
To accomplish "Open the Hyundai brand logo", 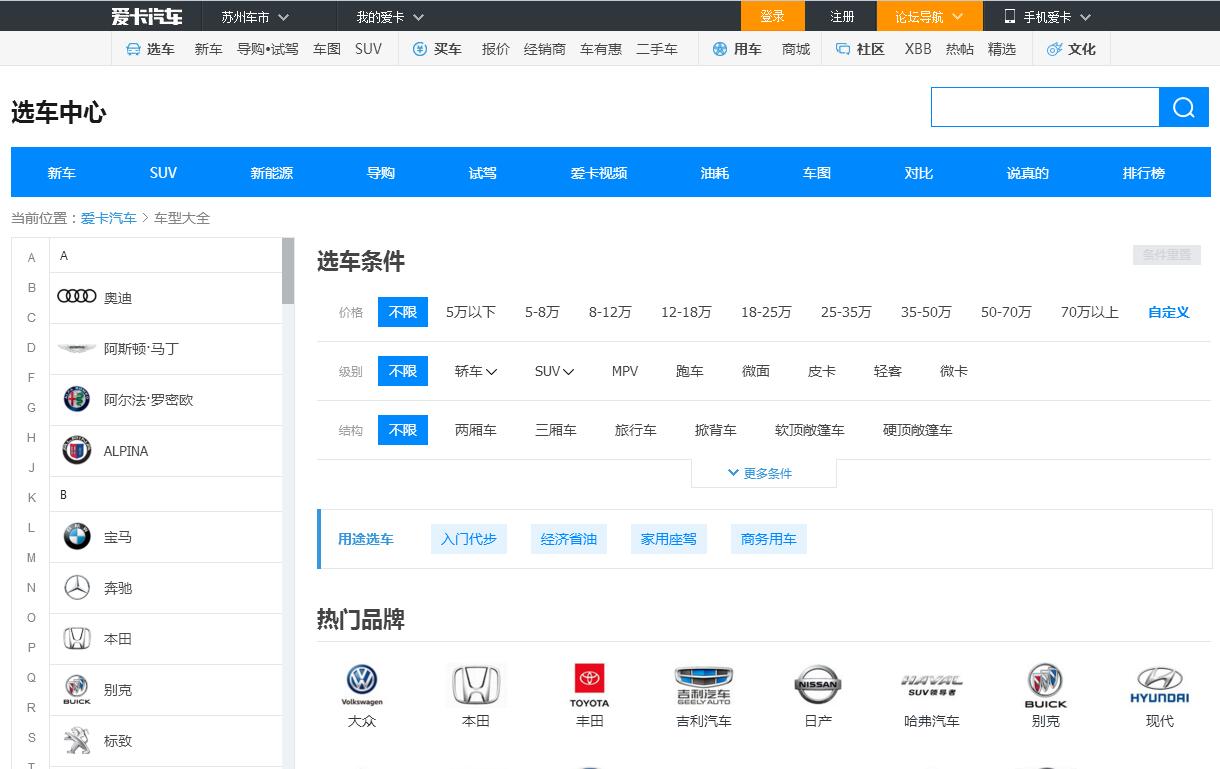I will [1159, 685].
